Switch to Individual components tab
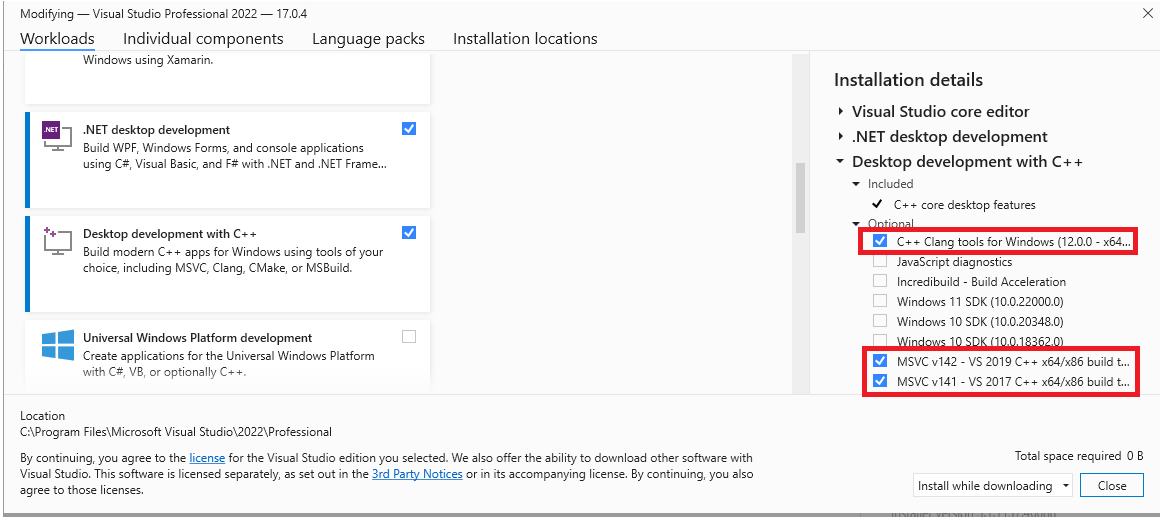Viewport: 1160px width, 518px height. point(203,38)
